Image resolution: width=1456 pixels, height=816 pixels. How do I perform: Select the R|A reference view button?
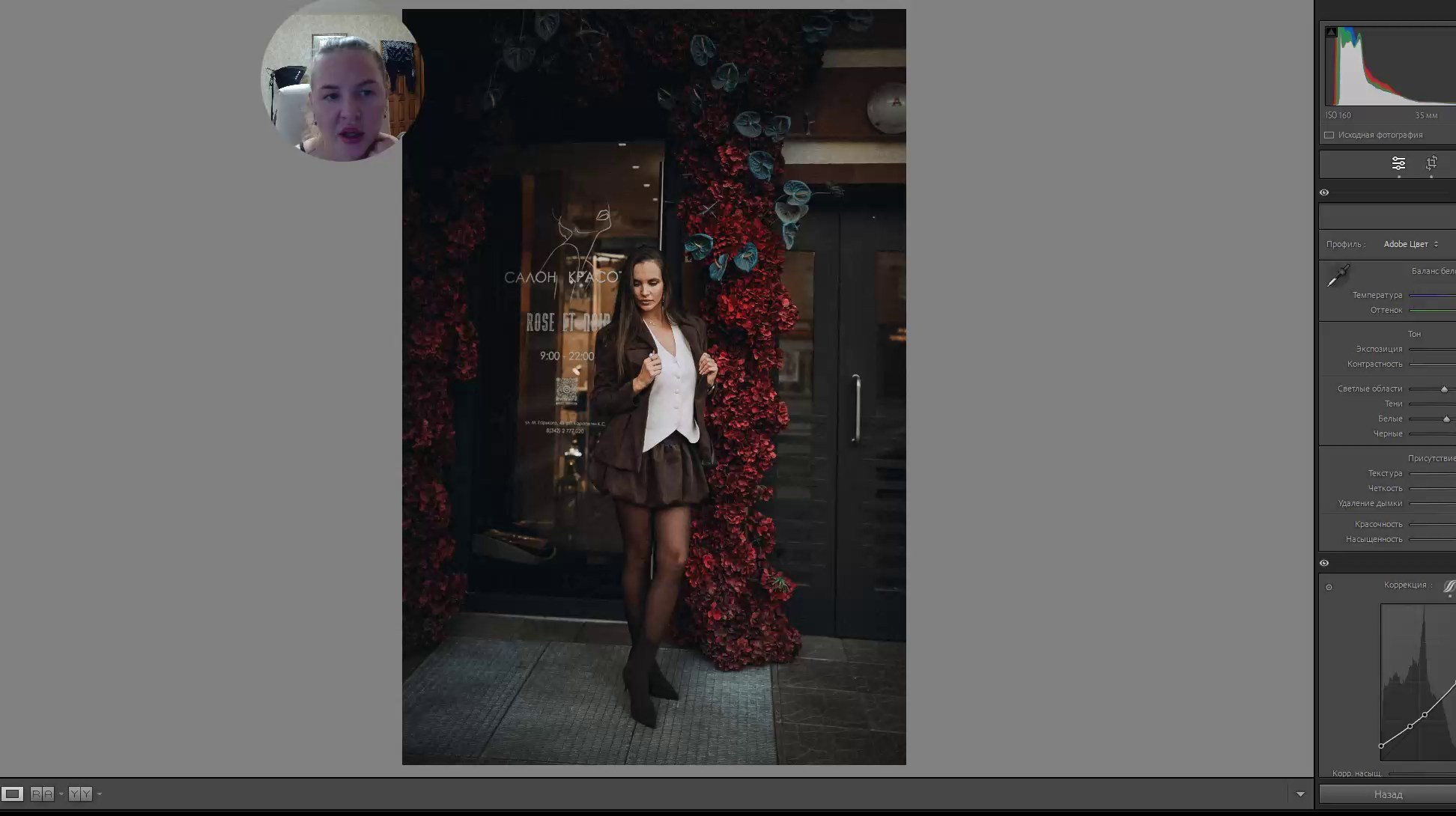[42, 794]
